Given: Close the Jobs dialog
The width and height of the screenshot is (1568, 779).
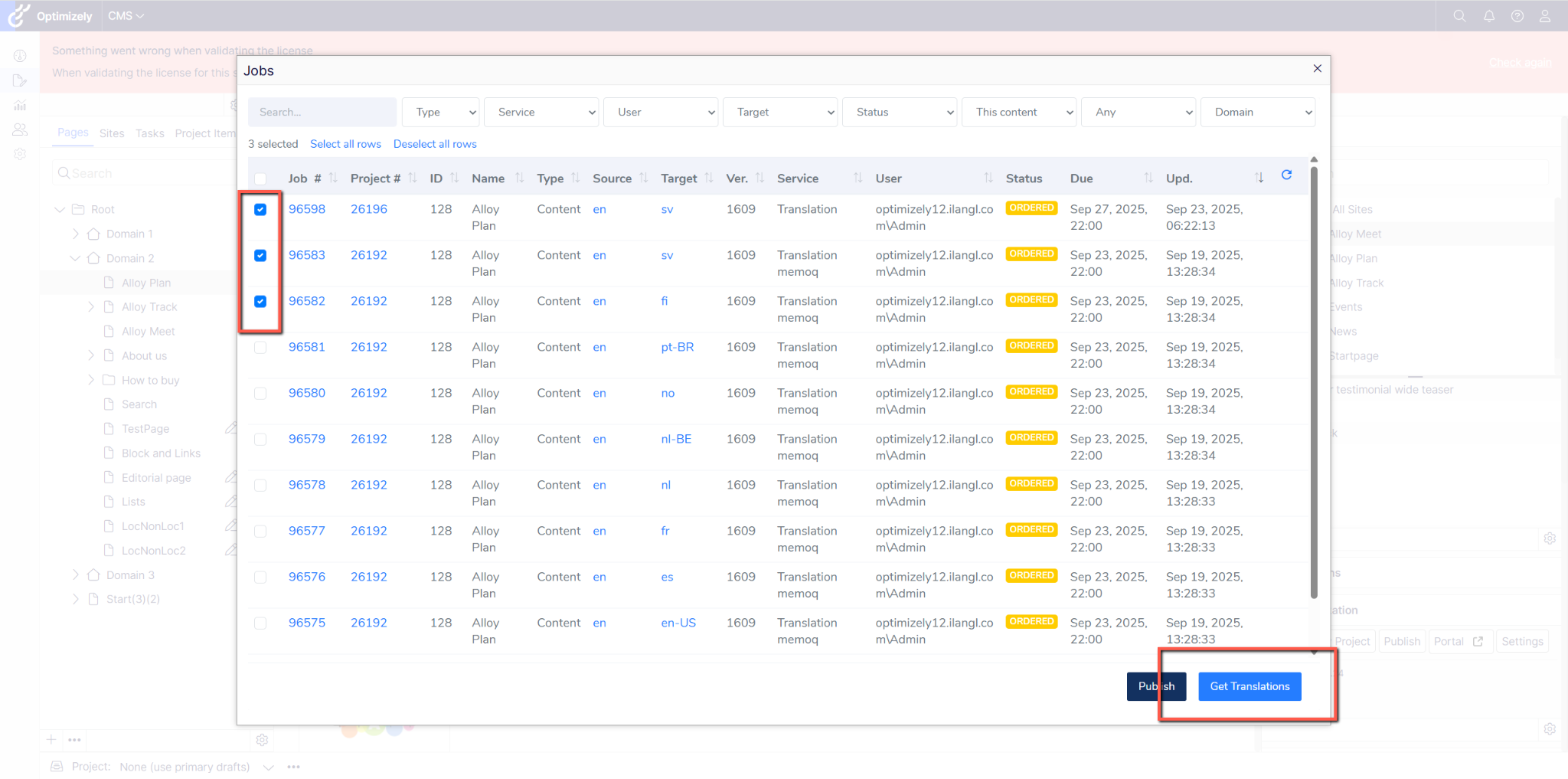Looking at the screenshot, I should pyautogui.click(x=1318, y=68).
